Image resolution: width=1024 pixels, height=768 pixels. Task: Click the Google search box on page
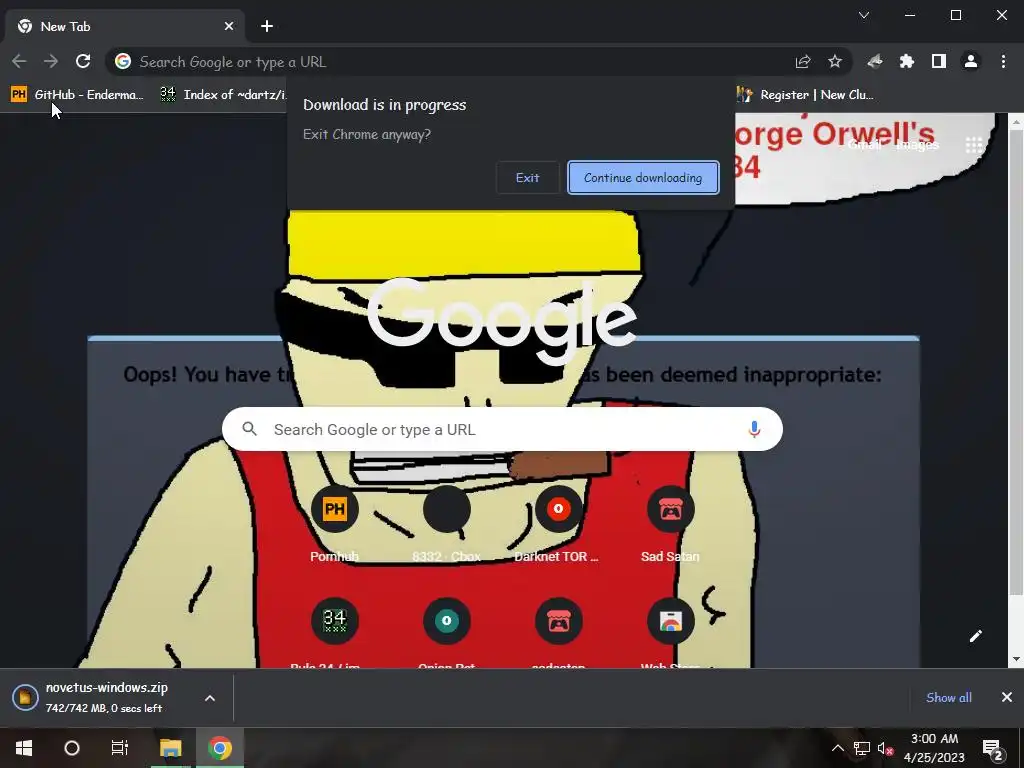pyautogui.click(x=502, y=429)
